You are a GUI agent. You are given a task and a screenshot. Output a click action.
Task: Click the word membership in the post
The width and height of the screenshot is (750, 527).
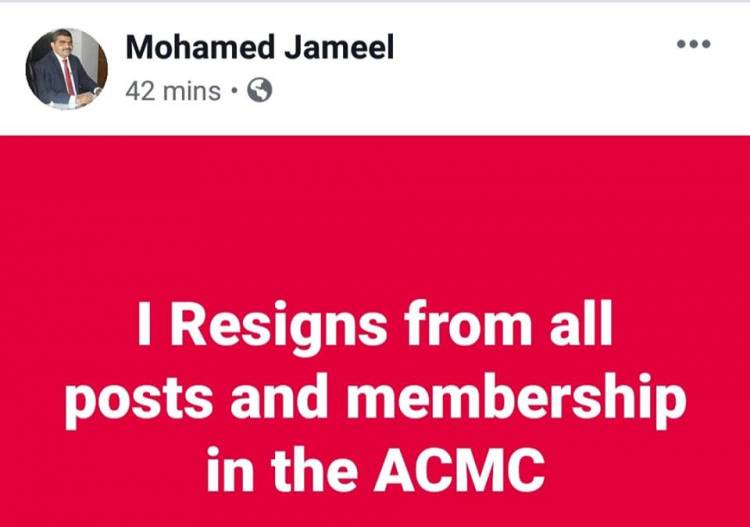517,400
